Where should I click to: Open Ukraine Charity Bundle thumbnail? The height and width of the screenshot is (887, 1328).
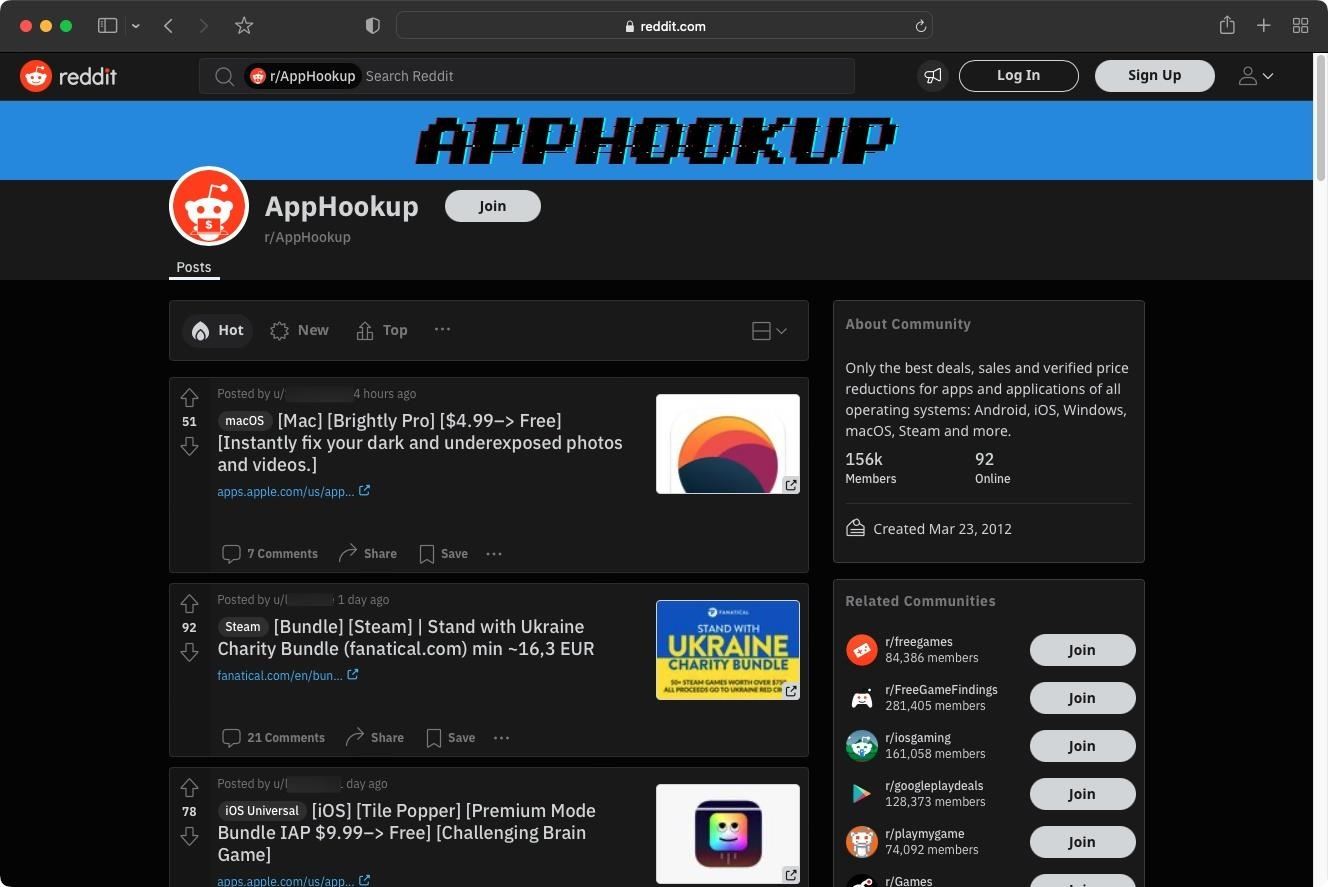(728, 650)
